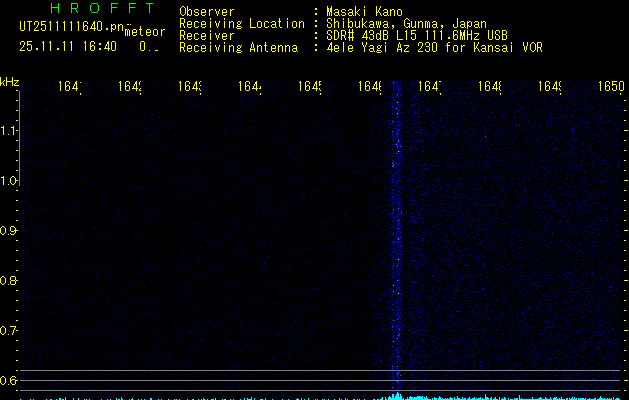This screenshot has width=629, height=400.
Task: Click the 1.1 frequency axis label
Action: [7, 130]
